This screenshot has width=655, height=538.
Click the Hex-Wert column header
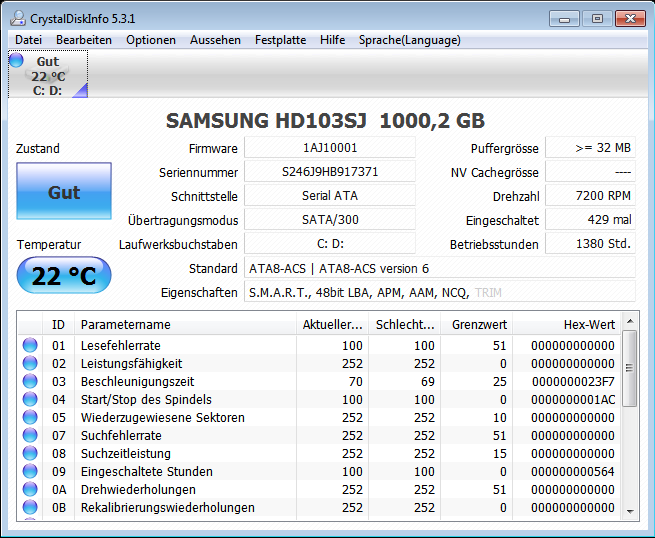567,324
